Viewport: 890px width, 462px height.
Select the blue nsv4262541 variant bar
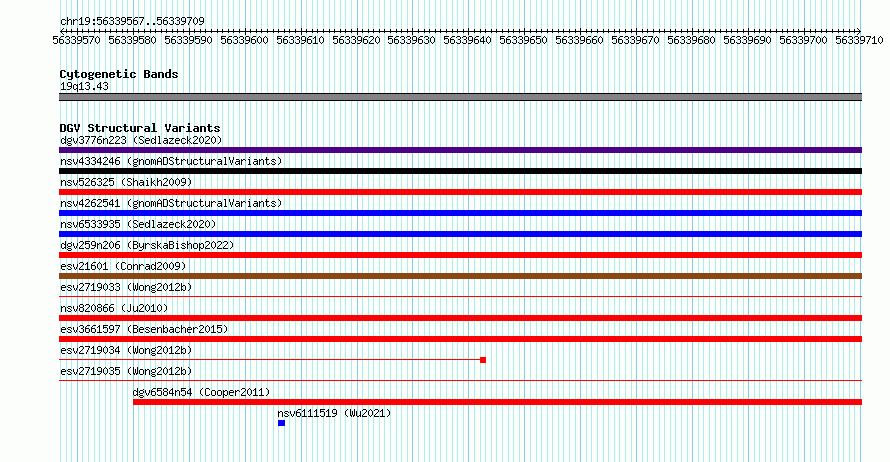pyautogui.click(x=460, y=213)
